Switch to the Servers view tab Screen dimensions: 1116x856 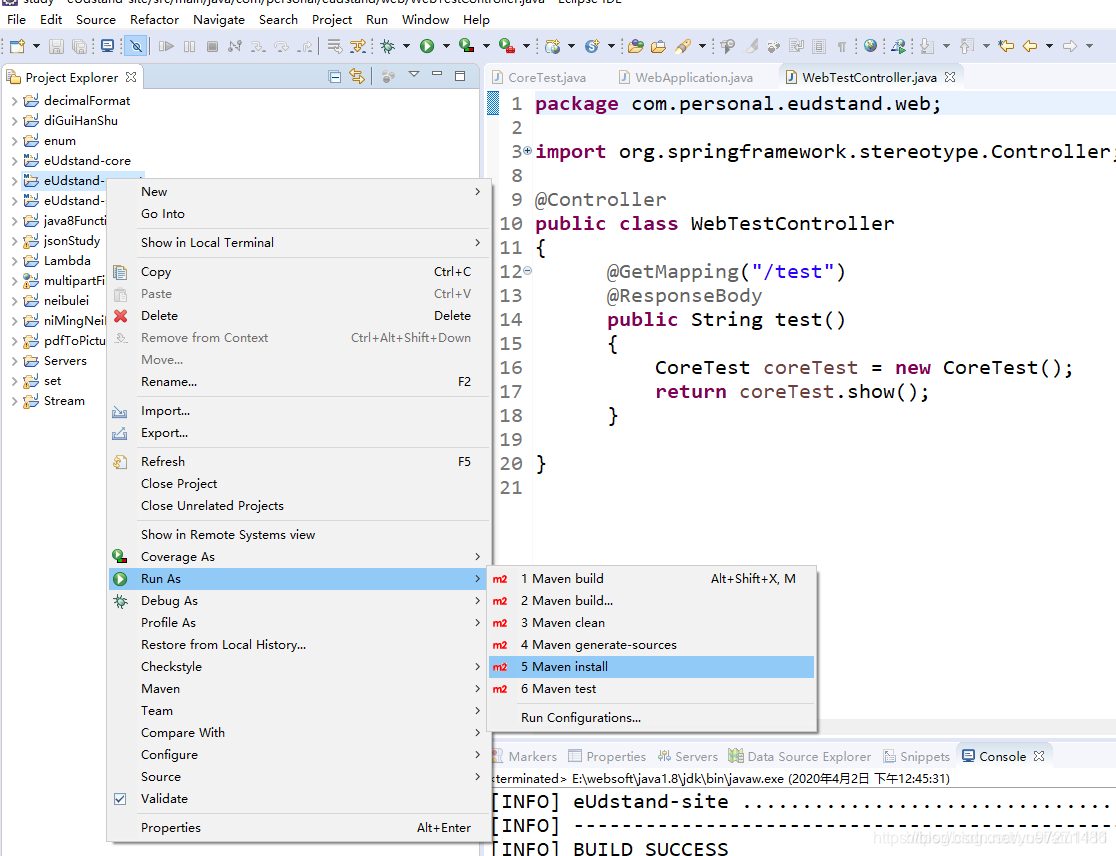click(x=688, y=756)
